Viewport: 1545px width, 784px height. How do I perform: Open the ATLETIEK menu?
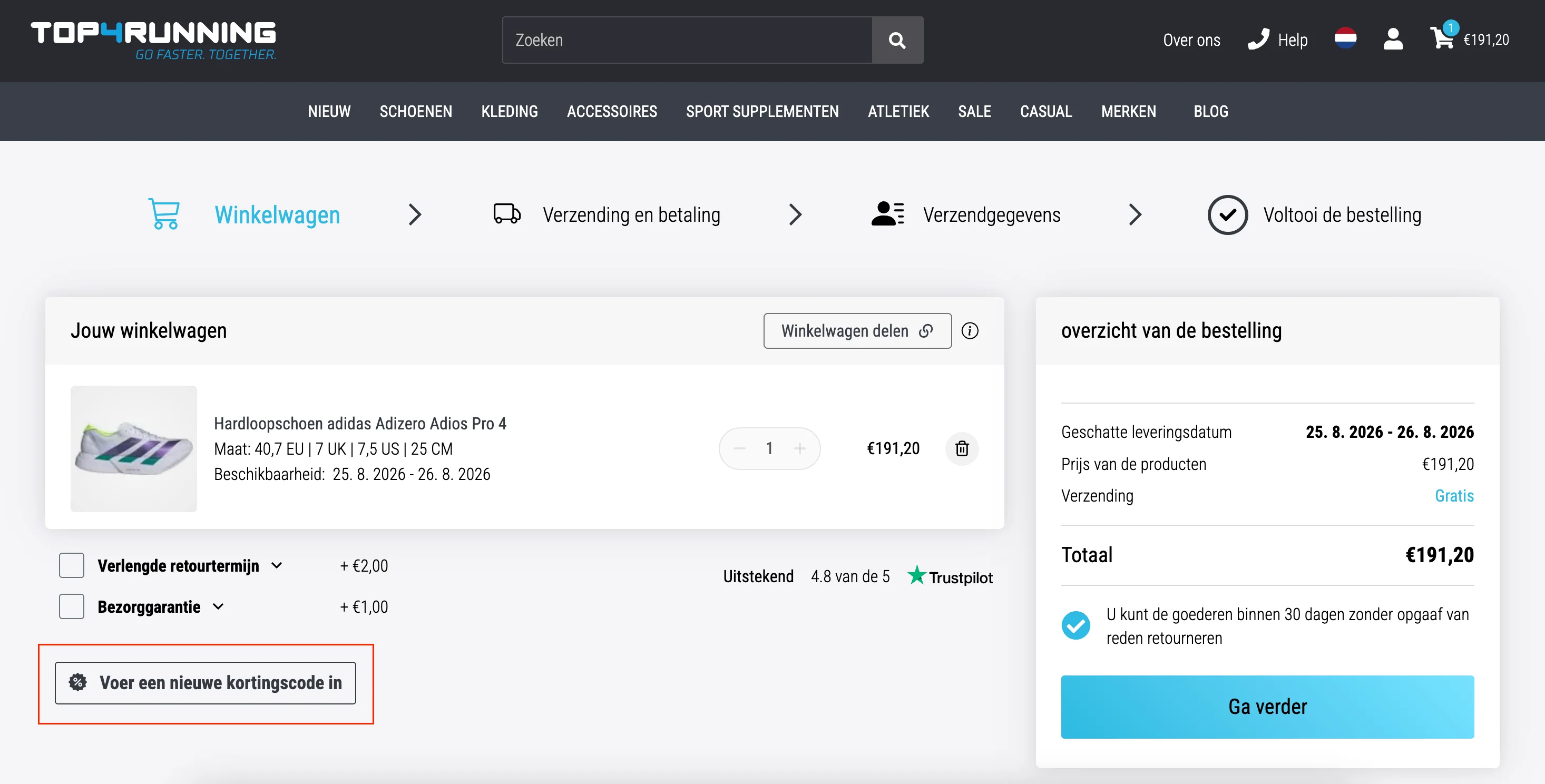(898, 112)
